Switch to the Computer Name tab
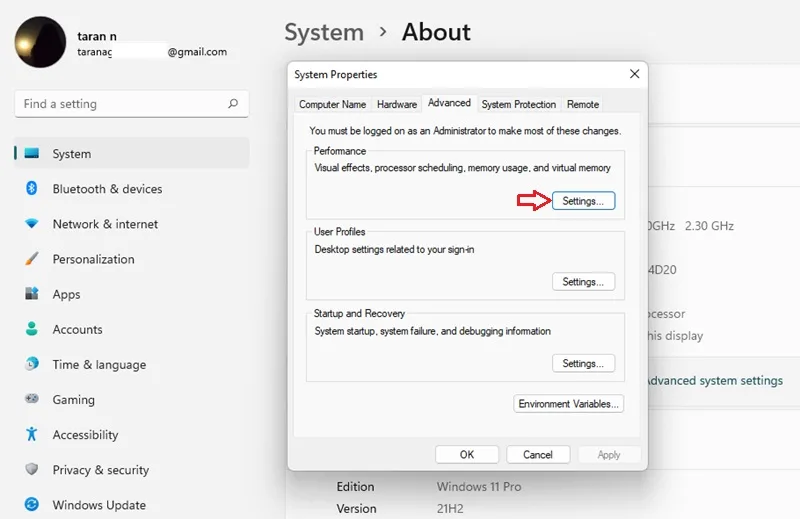Screen dimensions: 800x519 coord(333,104)
